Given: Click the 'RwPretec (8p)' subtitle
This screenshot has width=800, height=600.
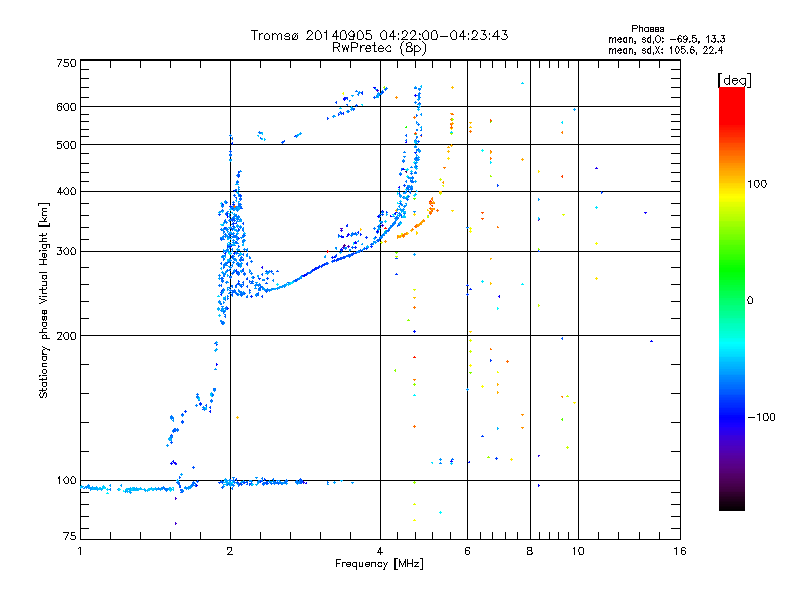Looking at the screenshot, I should pyautogui.click(x=379, y=48).
